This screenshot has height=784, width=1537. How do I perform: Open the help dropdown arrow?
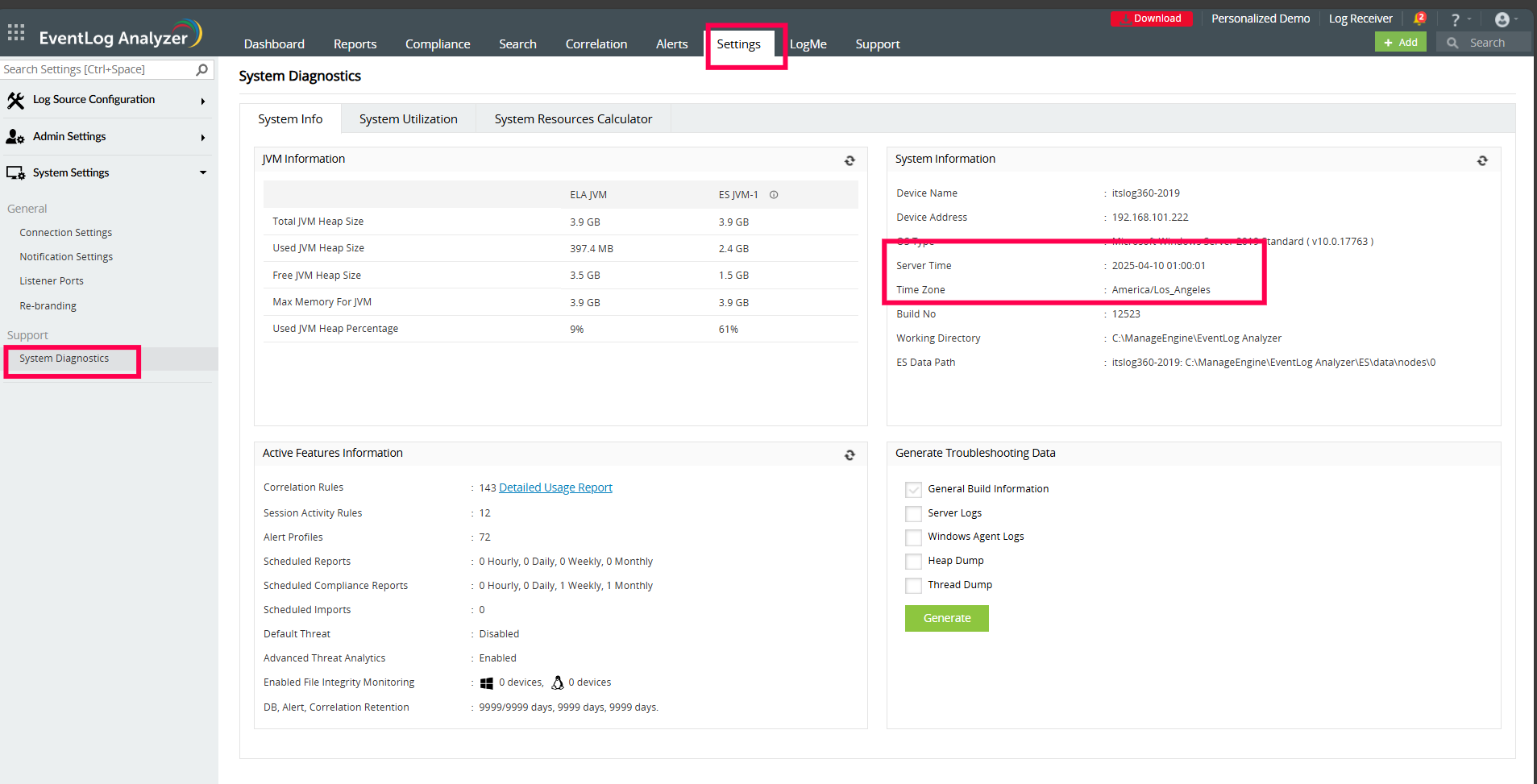pos(1469,19)
